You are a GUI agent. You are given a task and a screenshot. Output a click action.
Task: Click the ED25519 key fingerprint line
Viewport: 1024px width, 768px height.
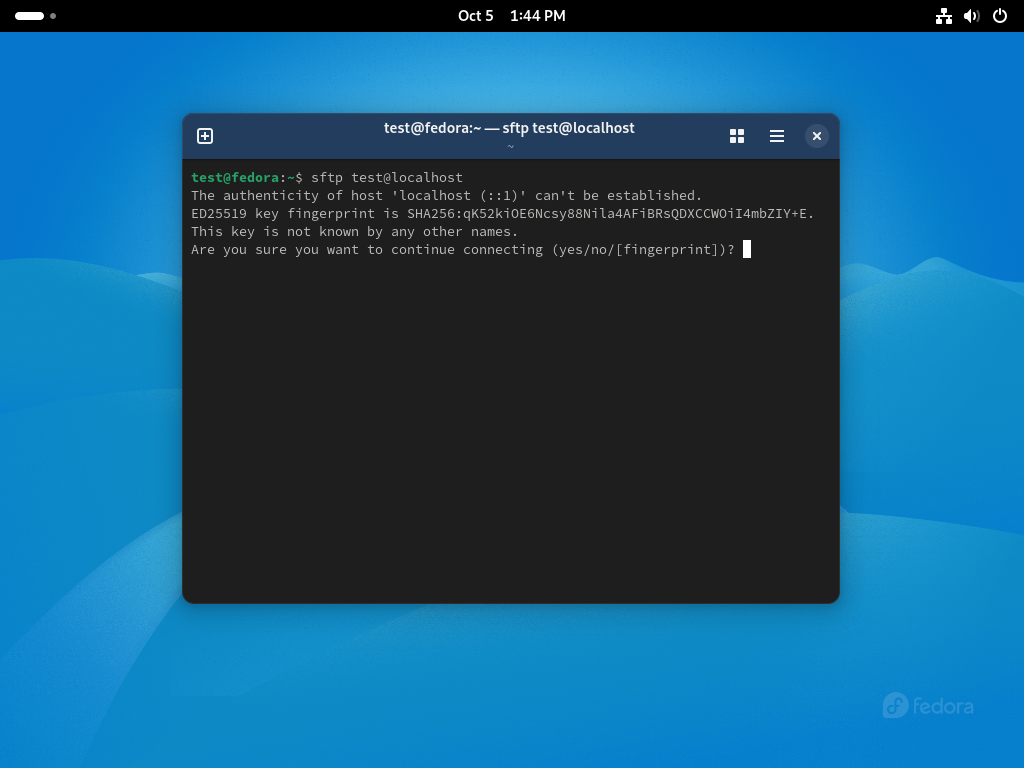pos(502,214)
